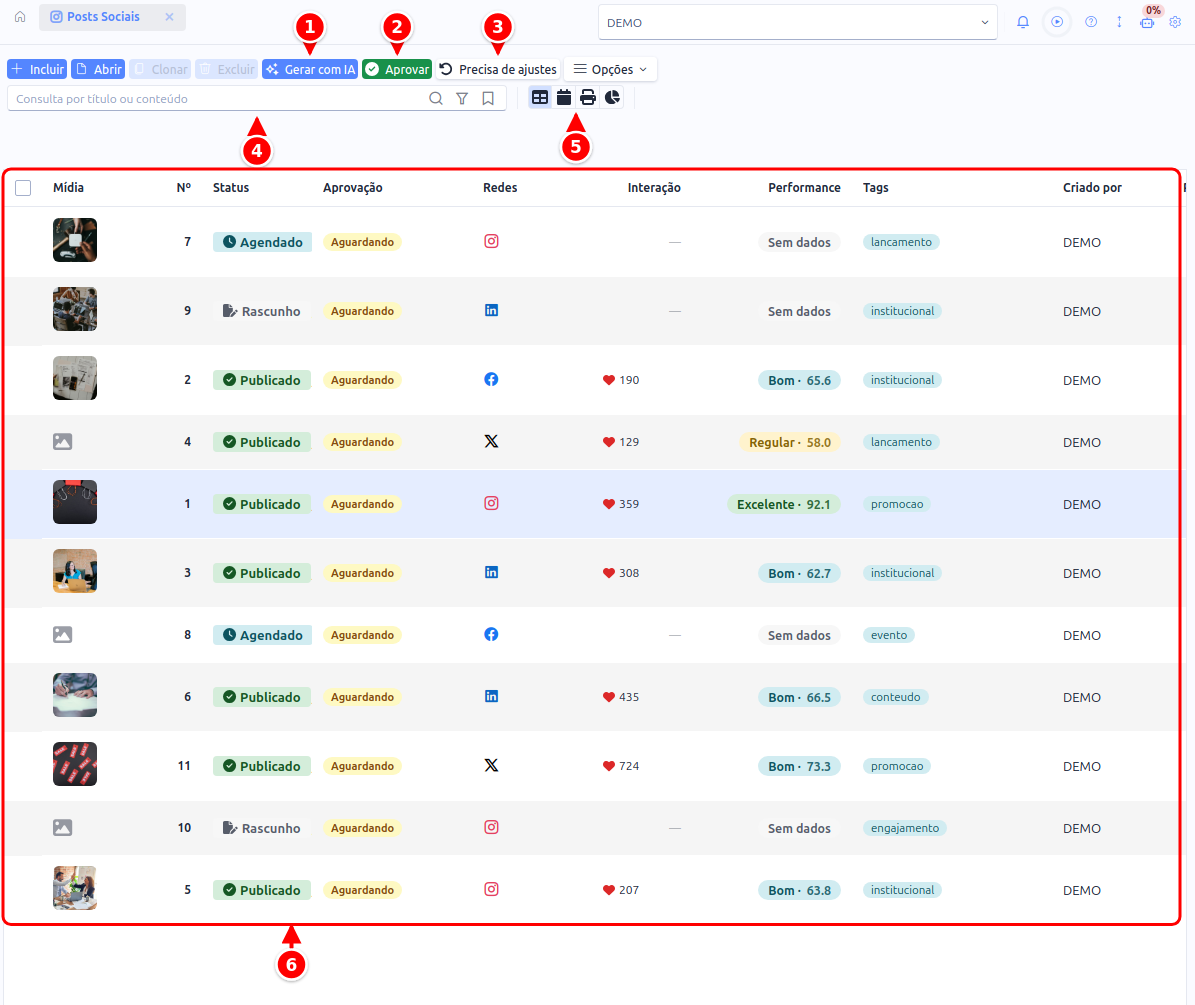Click Facebook icon in row 2
1195x1005 pixels.
point(492,379)
